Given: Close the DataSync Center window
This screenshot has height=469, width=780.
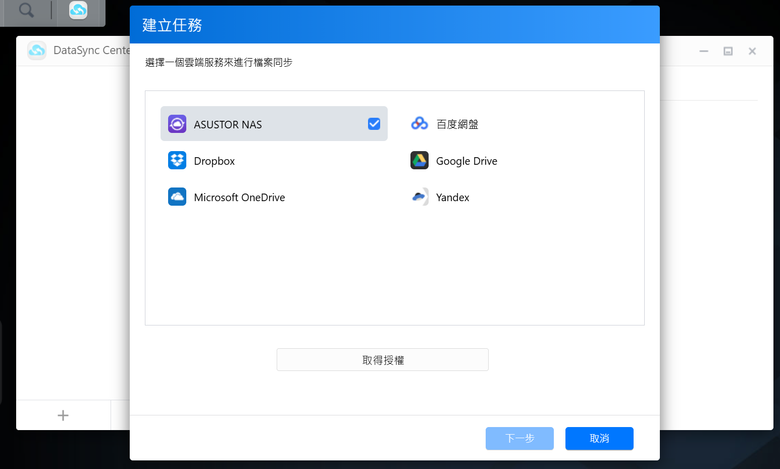Looking at the screenshot, I should [752, 51].
